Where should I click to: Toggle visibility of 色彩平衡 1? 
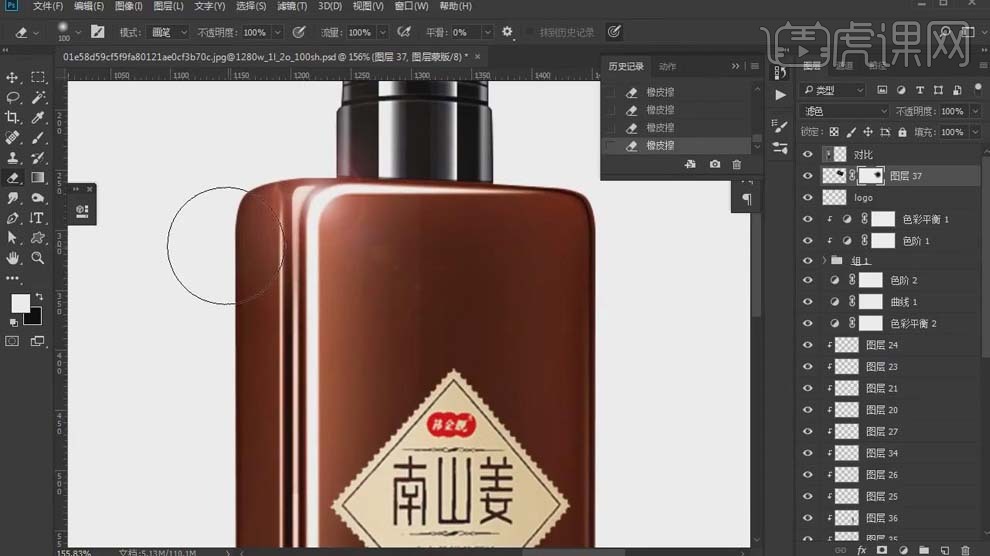[808, 219]
